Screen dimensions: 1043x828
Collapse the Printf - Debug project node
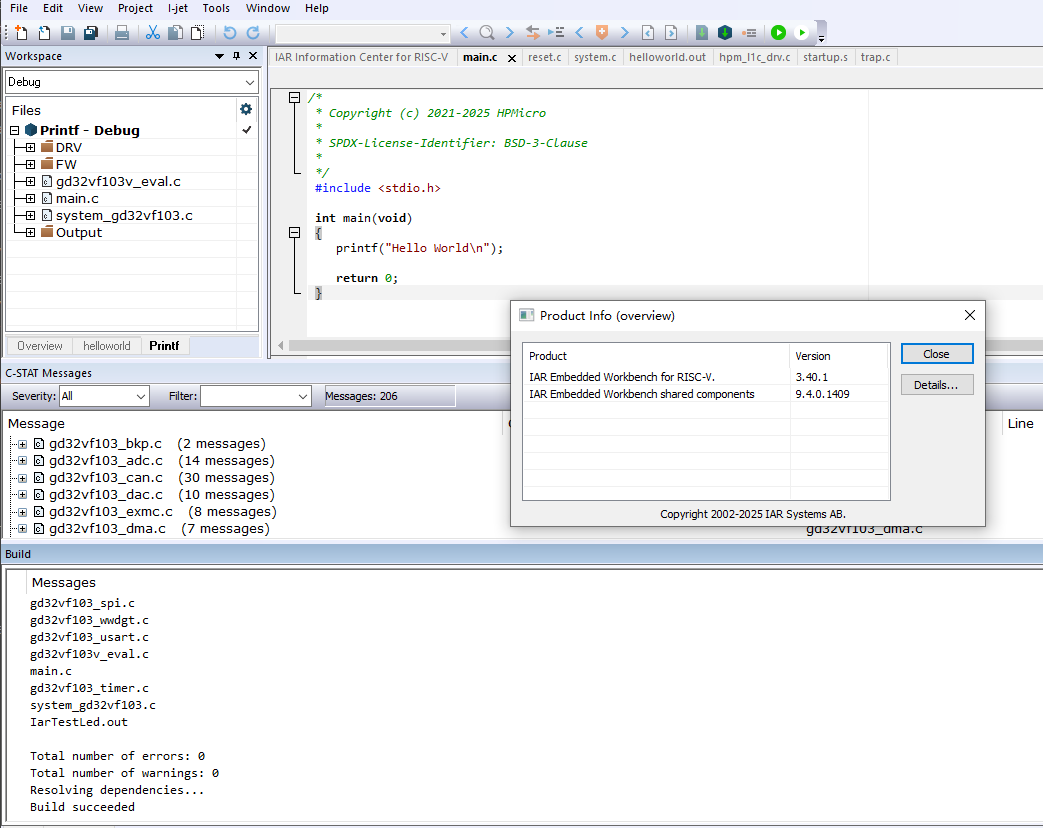click(x=15, y=131)
